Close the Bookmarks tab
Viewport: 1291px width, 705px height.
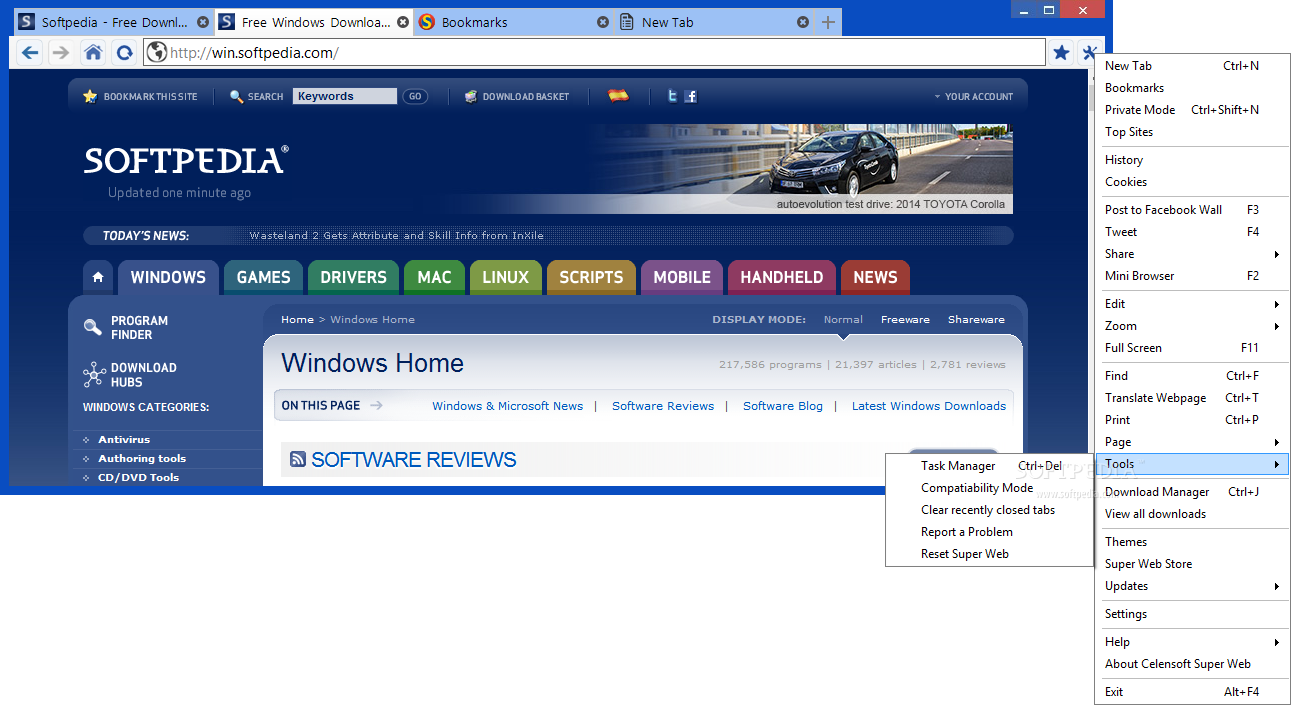(x=603, y=22)
